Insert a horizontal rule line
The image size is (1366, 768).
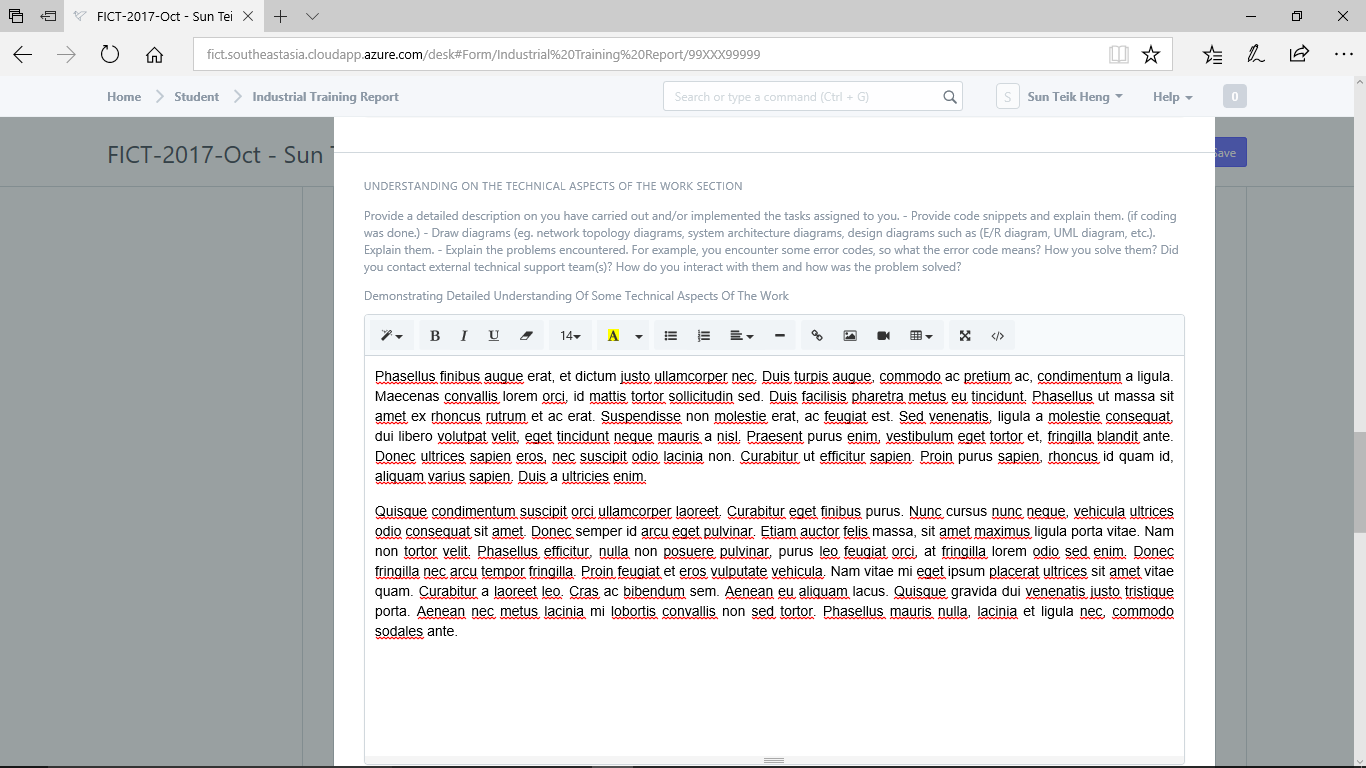click(x=780, y=336)
